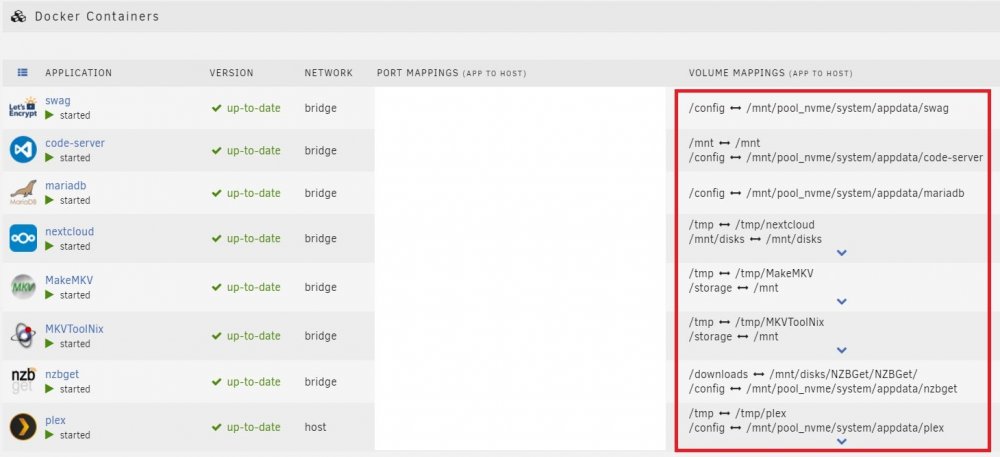Click plex /config appdata volume path
Viewport: 1000px width, 457px height.
coord(816,428)
